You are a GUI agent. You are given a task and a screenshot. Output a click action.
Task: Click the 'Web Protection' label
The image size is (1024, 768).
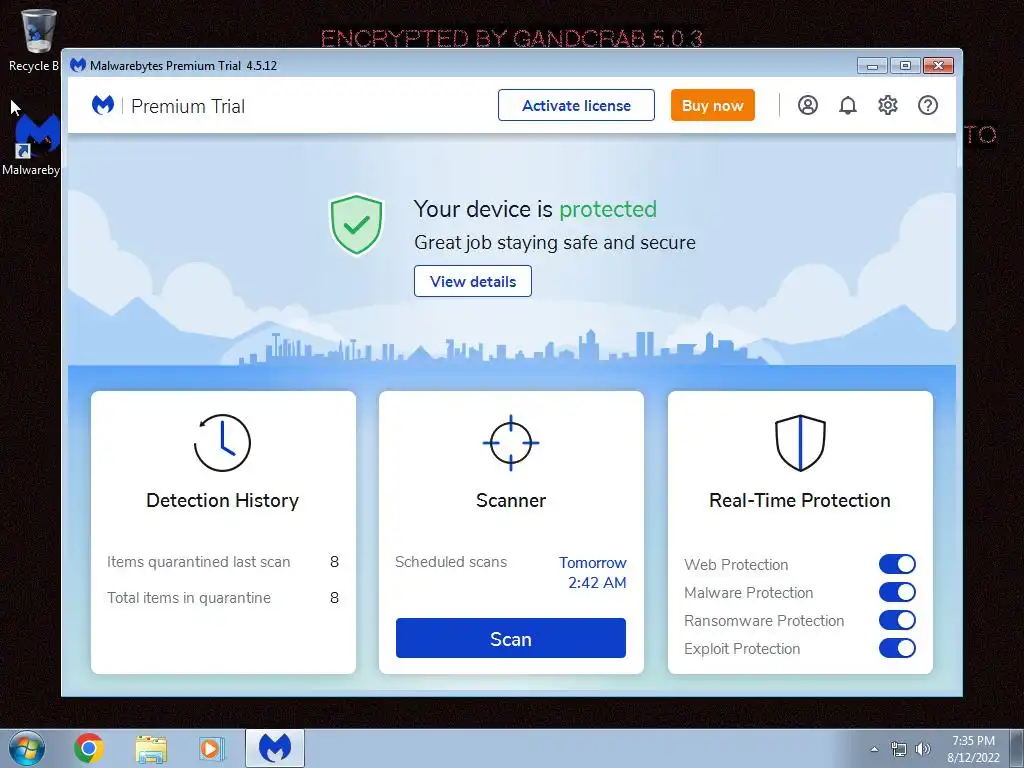pos(736,564)
